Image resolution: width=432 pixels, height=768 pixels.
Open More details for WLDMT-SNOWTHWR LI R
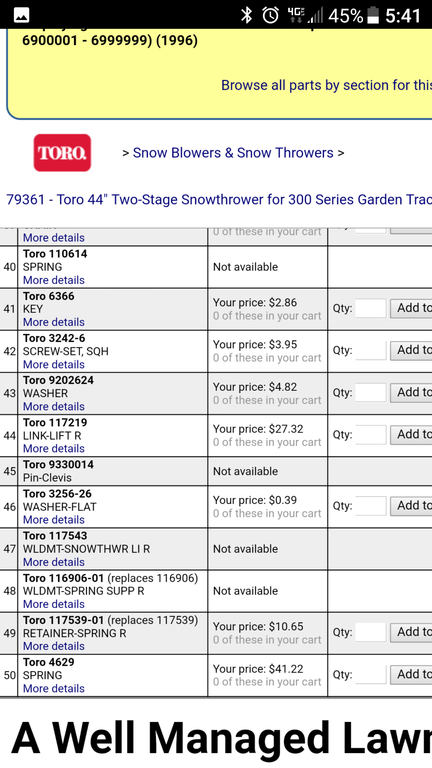(54, 562)
